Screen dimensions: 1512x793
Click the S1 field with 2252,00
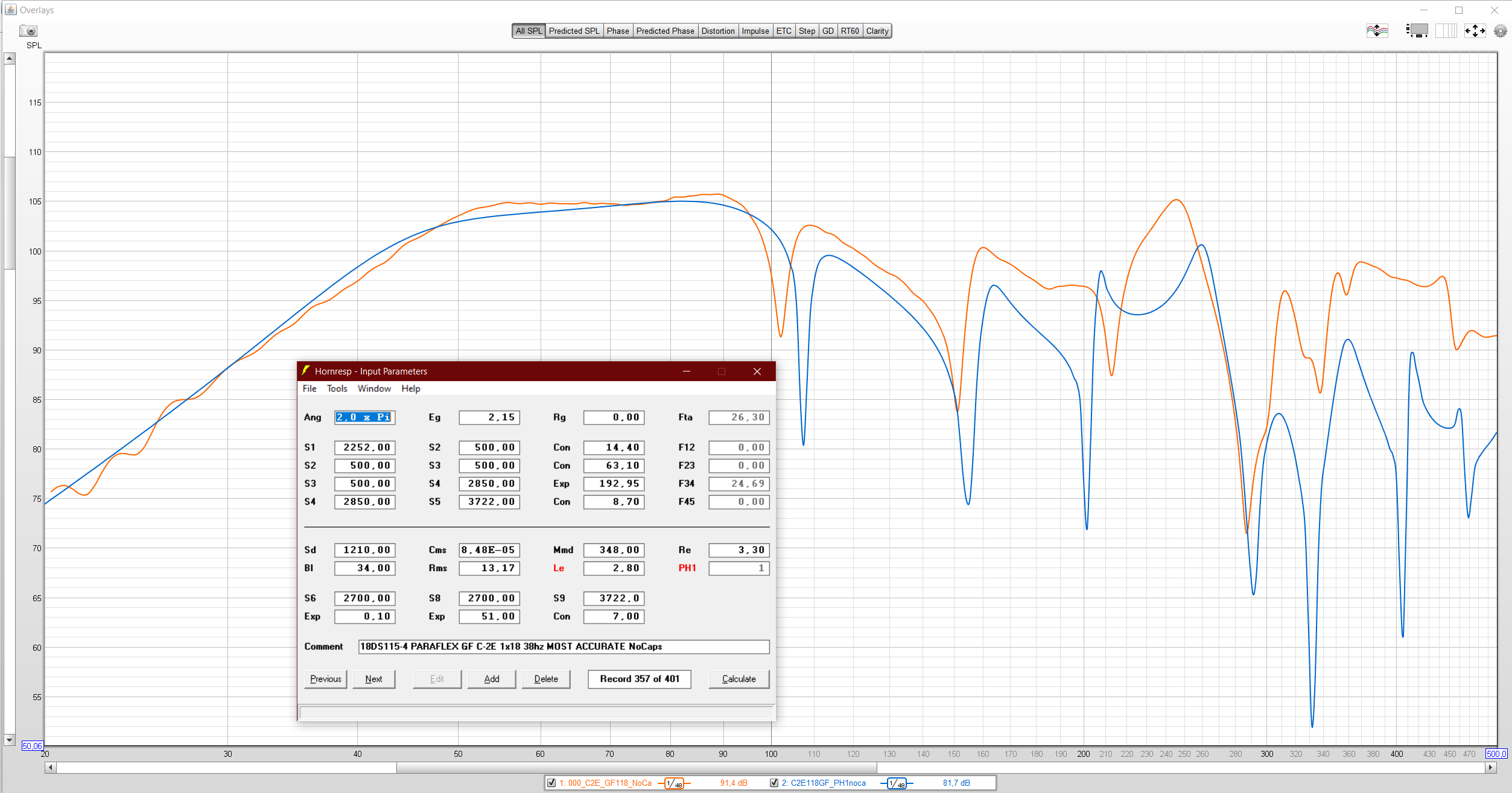(x=365, y=447)
